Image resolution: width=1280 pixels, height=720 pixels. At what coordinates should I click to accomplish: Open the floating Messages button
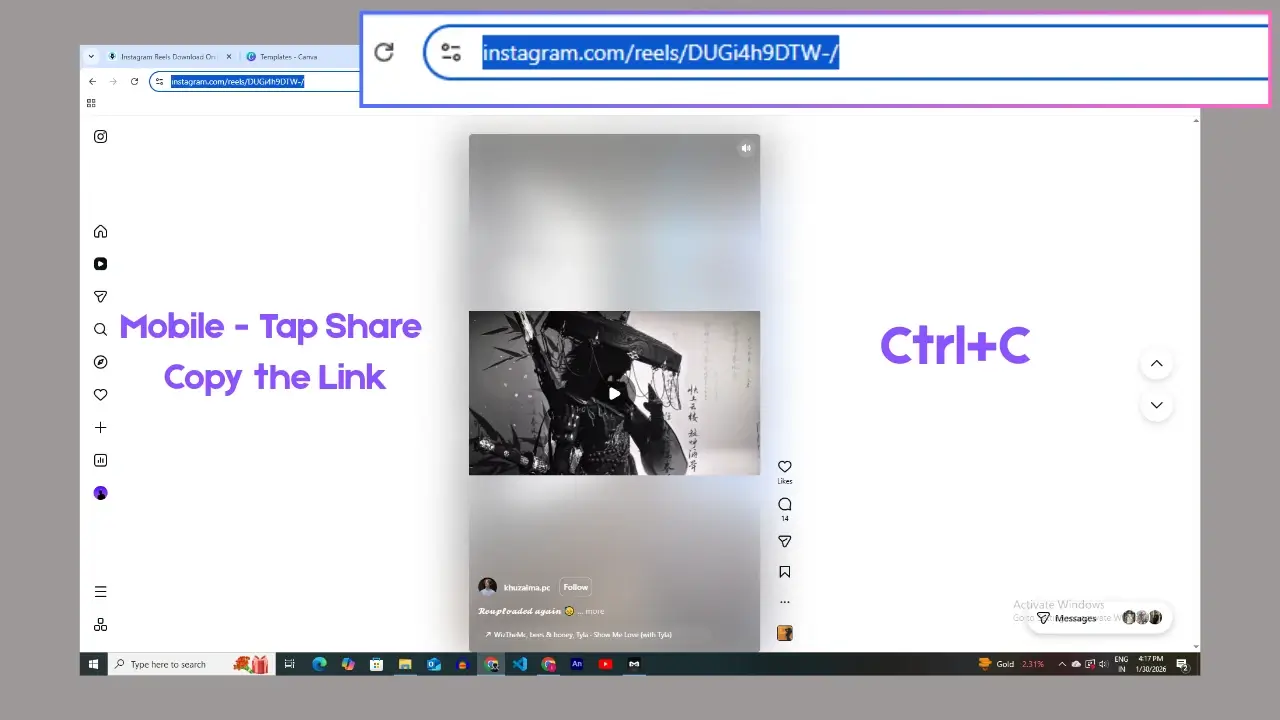[1100, 618]
